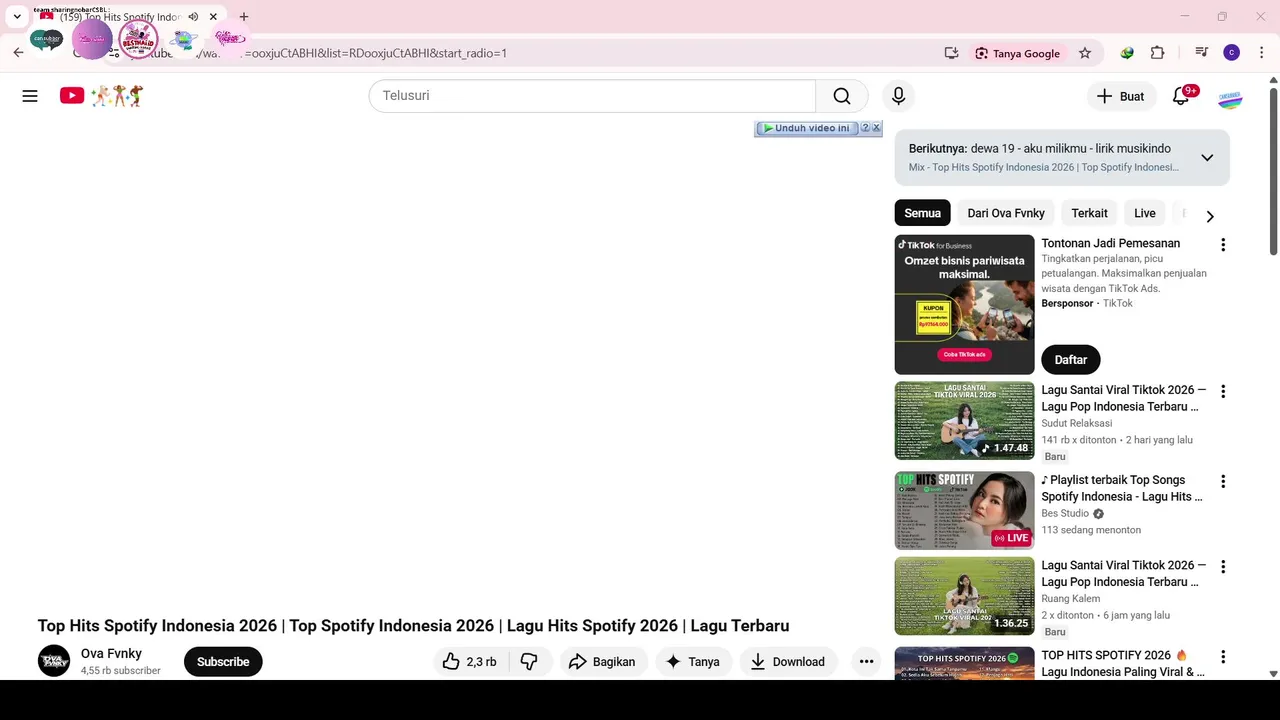Switch to the Top Hits Spotify browser tab

[x=120, y=17]
